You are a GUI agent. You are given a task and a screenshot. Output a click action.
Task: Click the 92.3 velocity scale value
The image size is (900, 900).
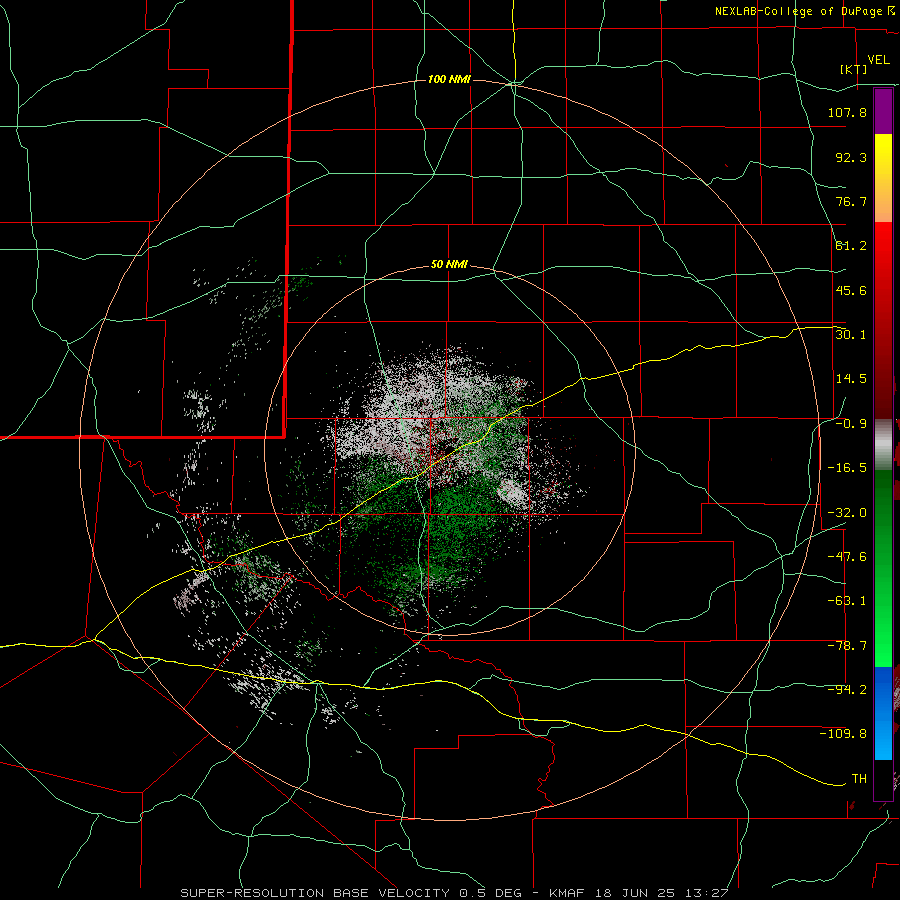click(851, 157)
